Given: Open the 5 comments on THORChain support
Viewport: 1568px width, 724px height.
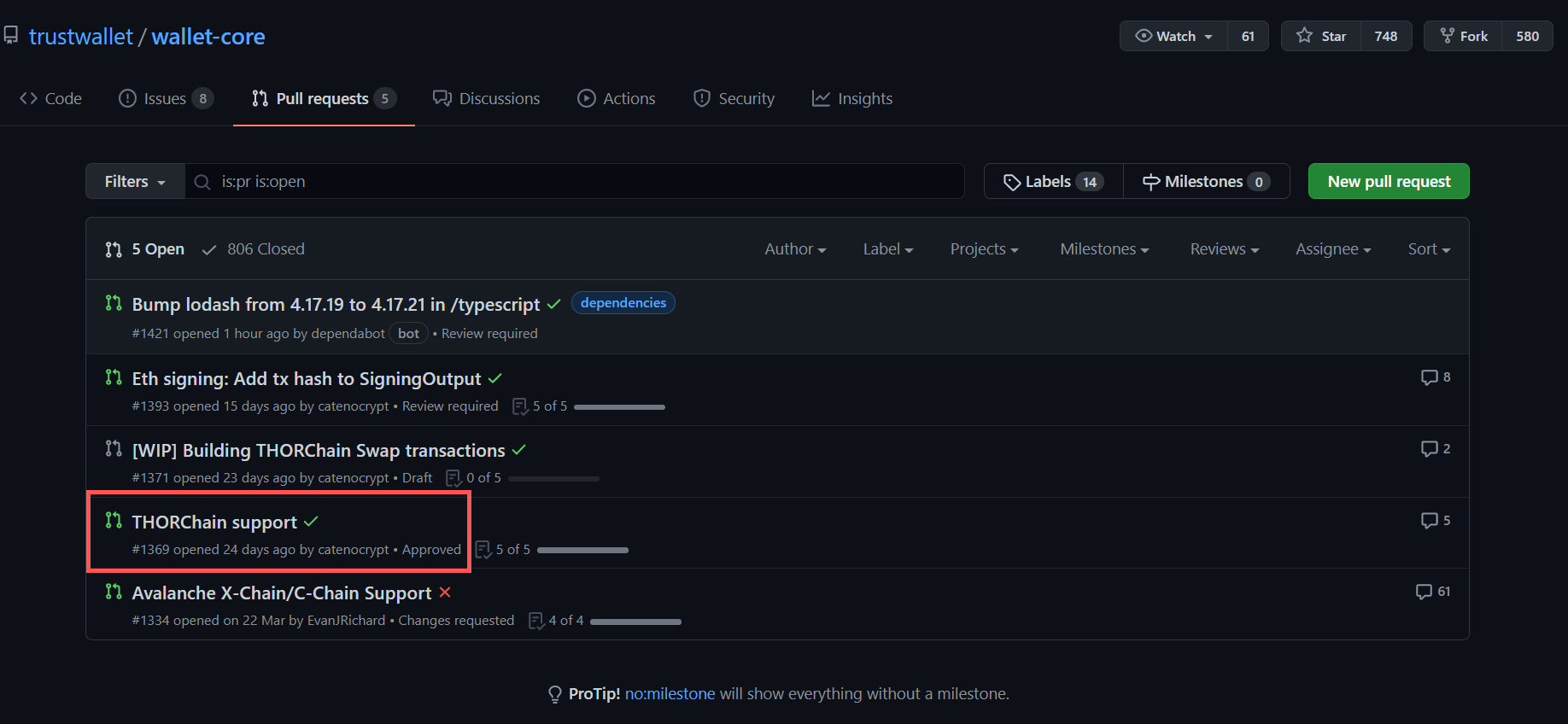Looking at the screenshot, I should tap(1436, 521).
